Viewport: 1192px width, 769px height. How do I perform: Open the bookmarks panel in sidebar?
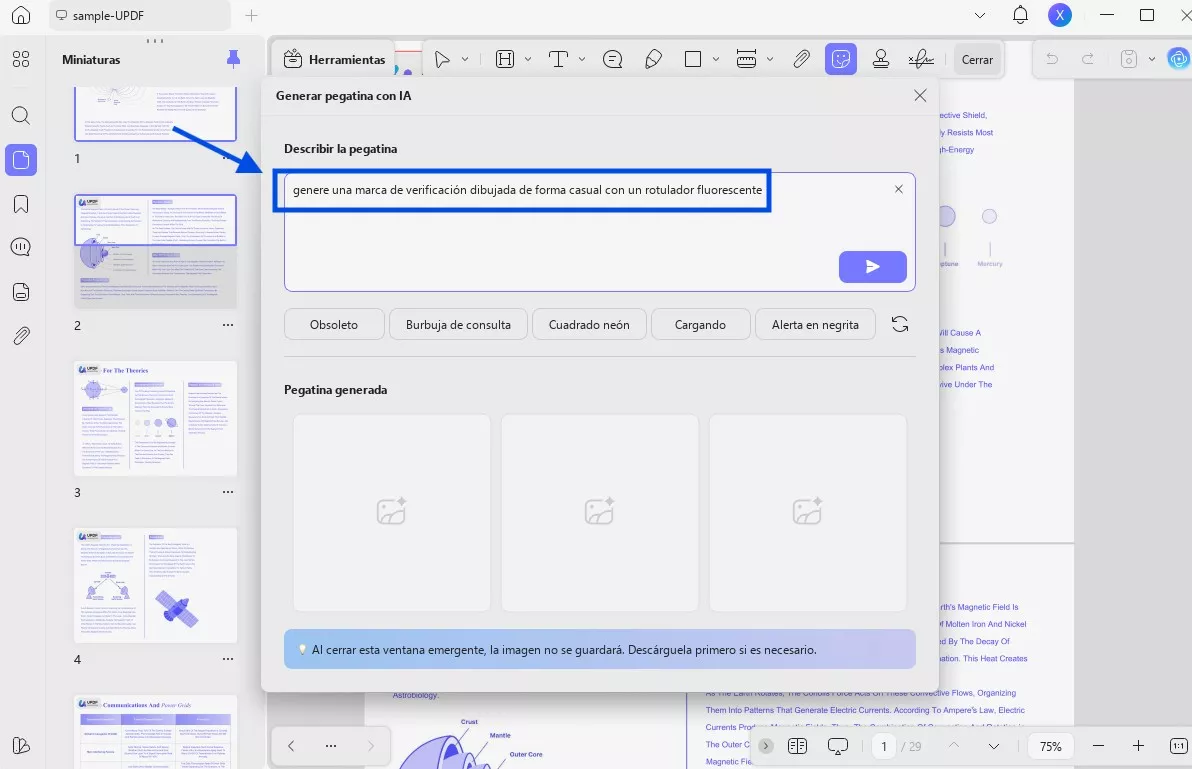pos(21,204)
